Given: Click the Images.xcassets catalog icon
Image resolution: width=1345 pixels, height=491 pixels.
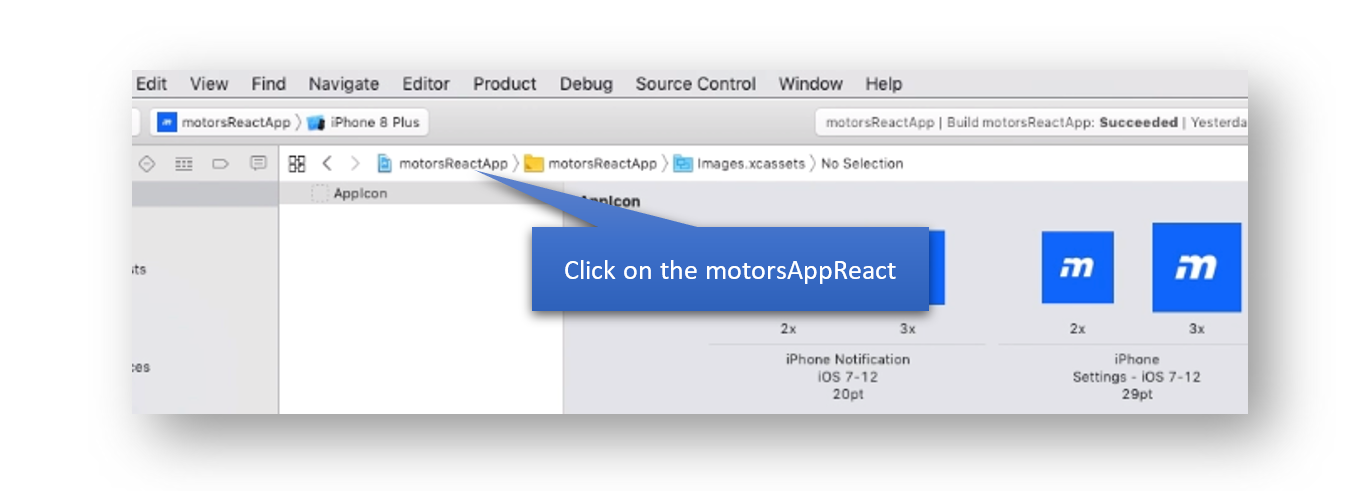Looking at the screenshot, I should pos(683,163).
